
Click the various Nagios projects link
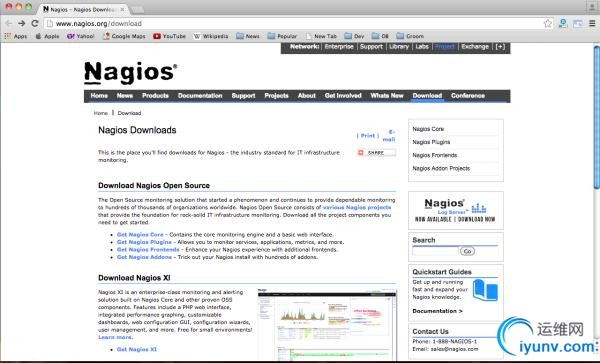357,207
